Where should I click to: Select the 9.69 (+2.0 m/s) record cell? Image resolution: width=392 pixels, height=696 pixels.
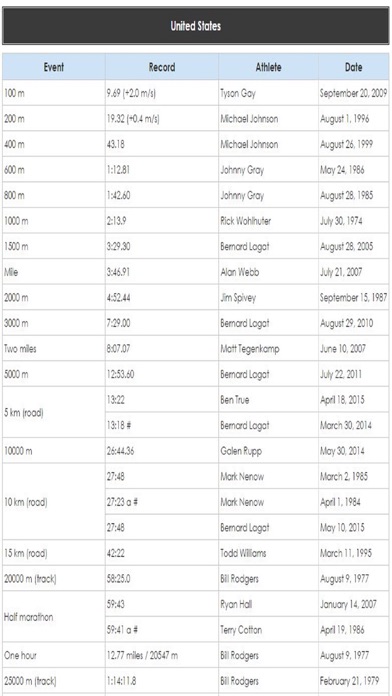coord(131,94)
